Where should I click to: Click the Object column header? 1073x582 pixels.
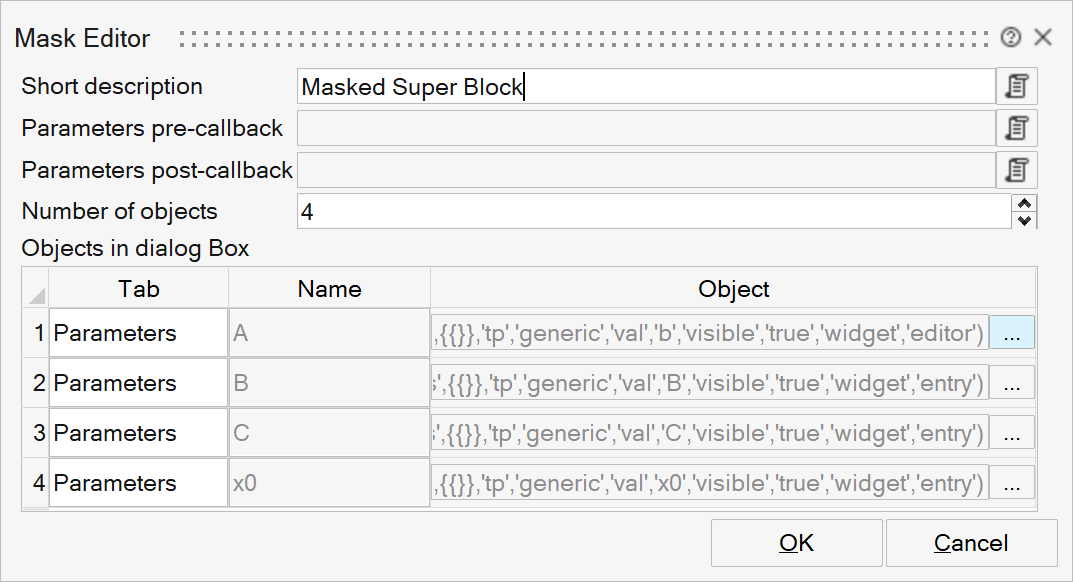click(x=733, y=289)
